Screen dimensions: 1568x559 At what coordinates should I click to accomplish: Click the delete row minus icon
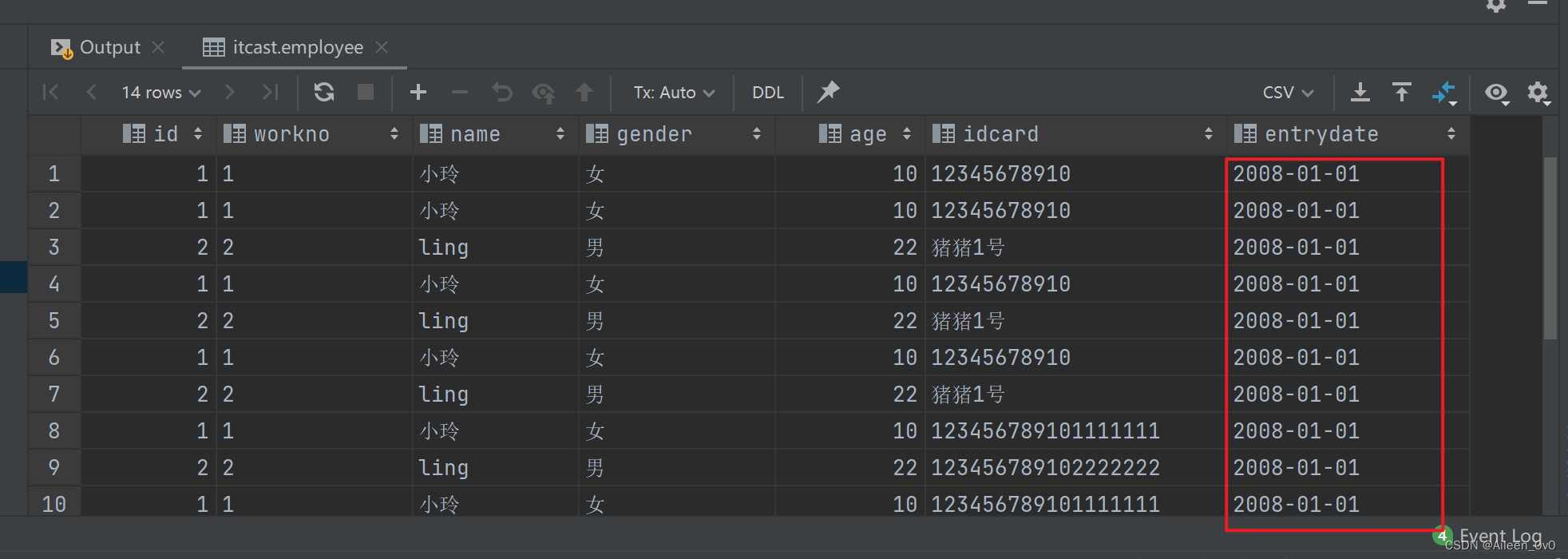[460, 93]
